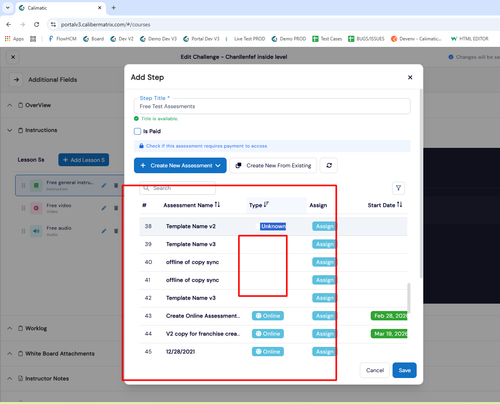Assign offline of copy sync row 40
500x404 pixels.
[x=324, y=262]
